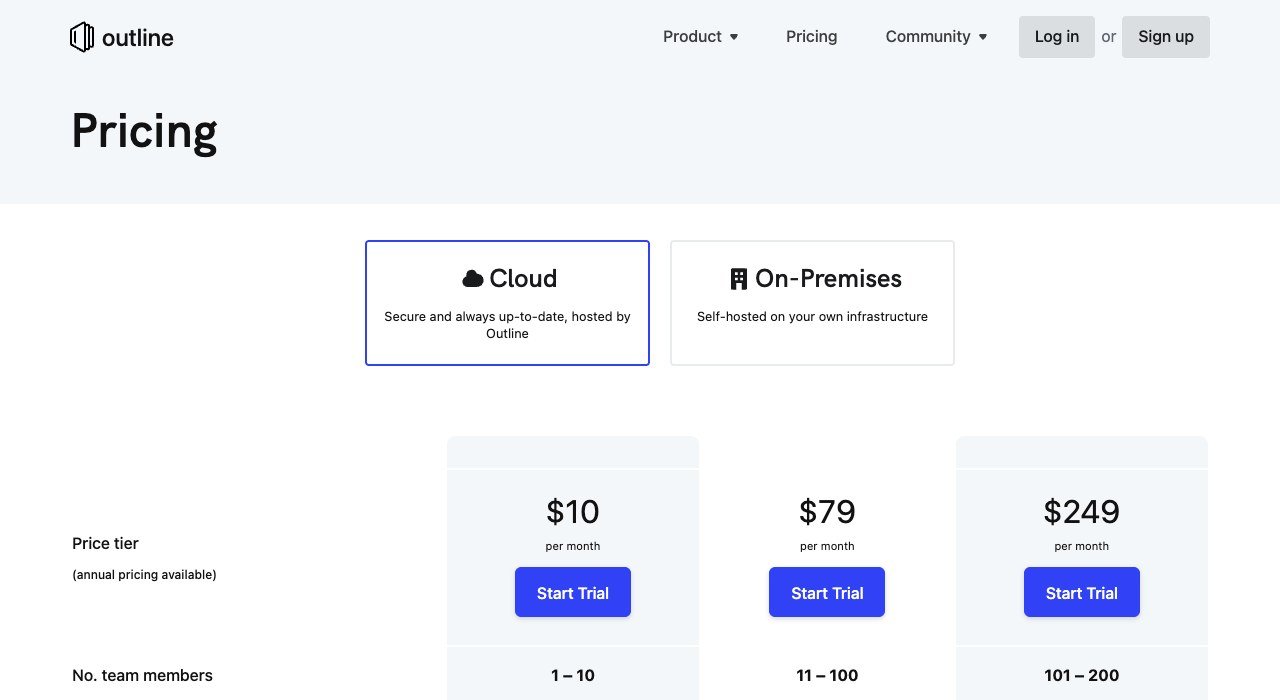Open the Product menu

coord(700,36)
